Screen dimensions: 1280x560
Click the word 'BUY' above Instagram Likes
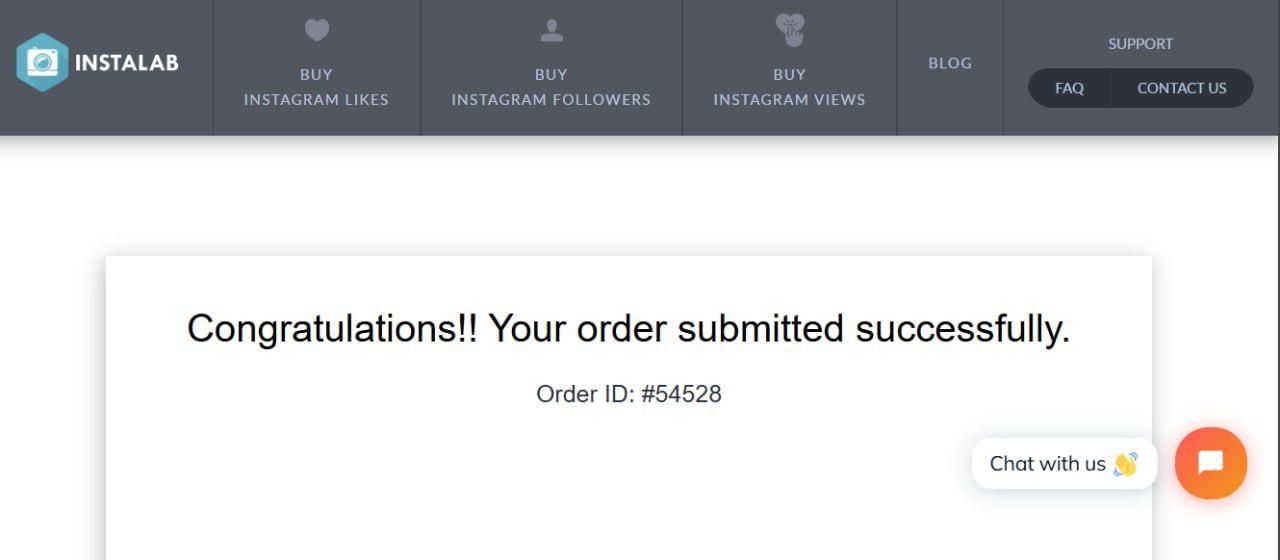tap(316, 74)
